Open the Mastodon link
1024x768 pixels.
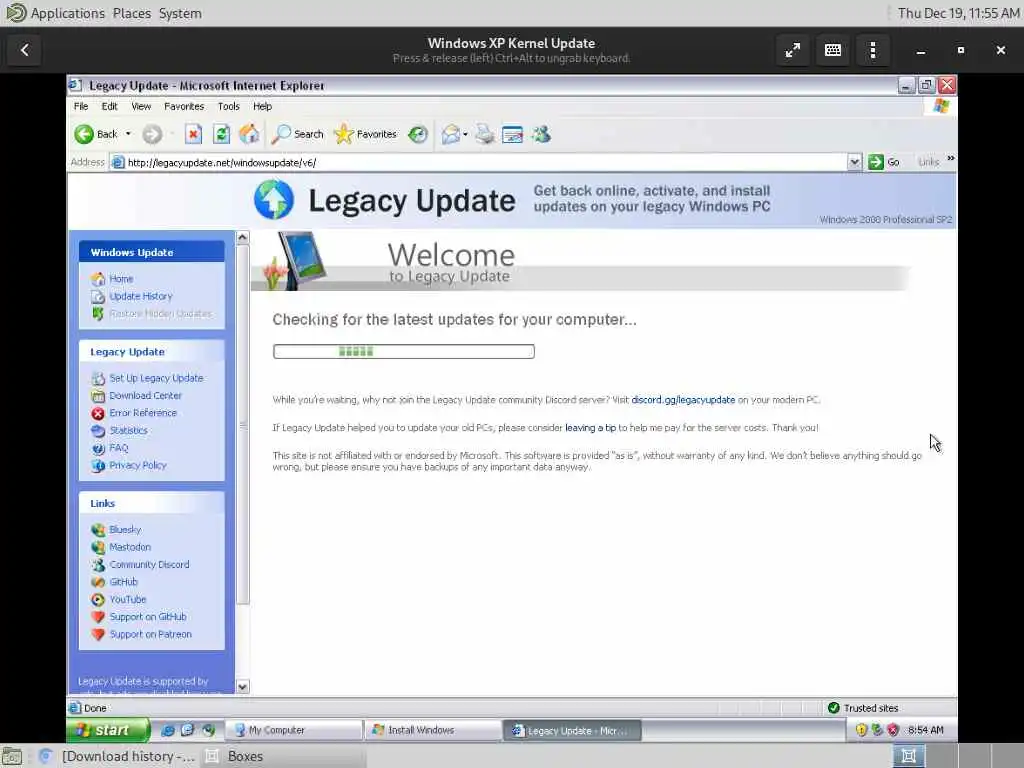point(130,547)
